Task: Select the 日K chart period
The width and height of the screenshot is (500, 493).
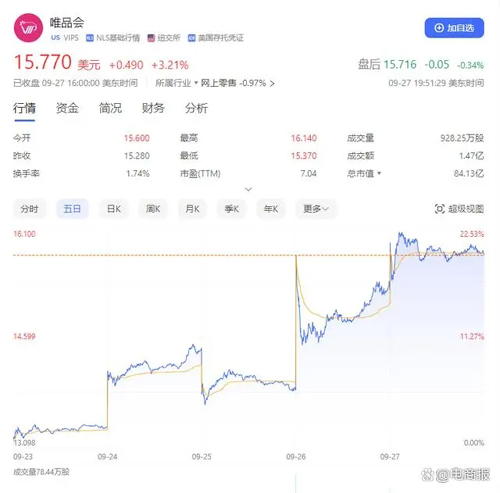Action: click(114, 209)
